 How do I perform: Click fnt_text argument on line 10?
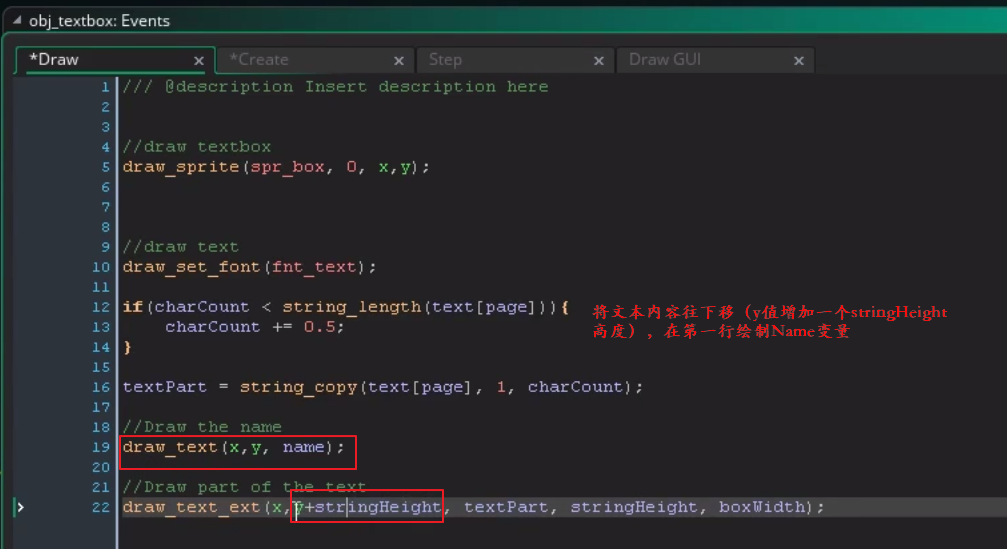point(313,267)
